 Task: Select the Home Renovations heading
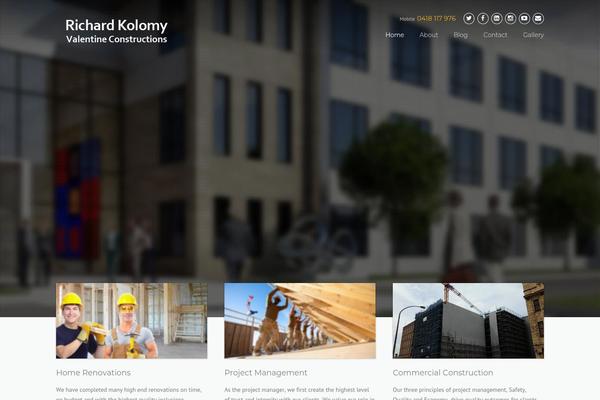pos(93,372)
